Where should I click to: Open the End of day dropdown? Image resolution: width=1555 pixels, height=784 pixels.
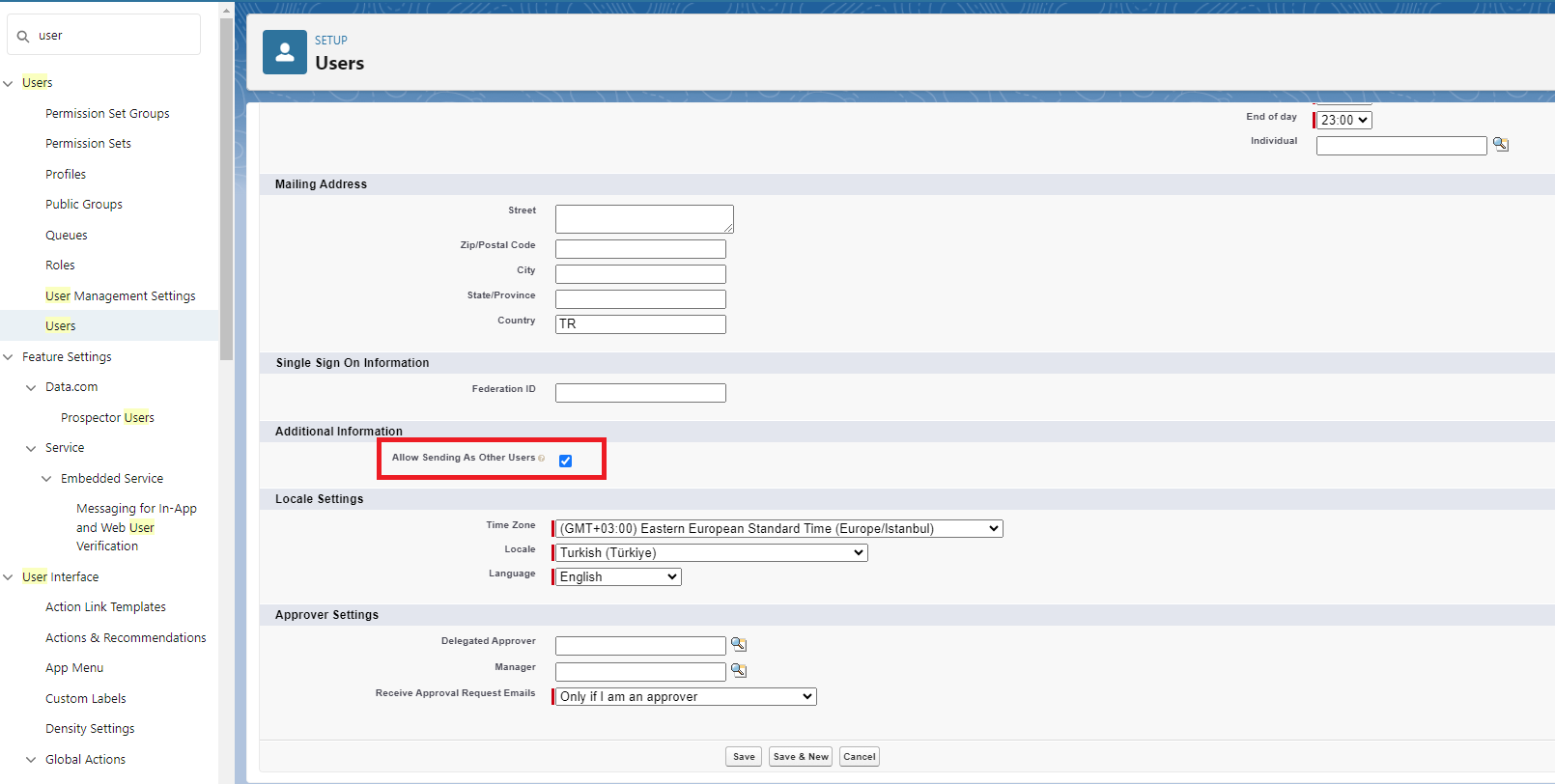tap(1344, 120)
